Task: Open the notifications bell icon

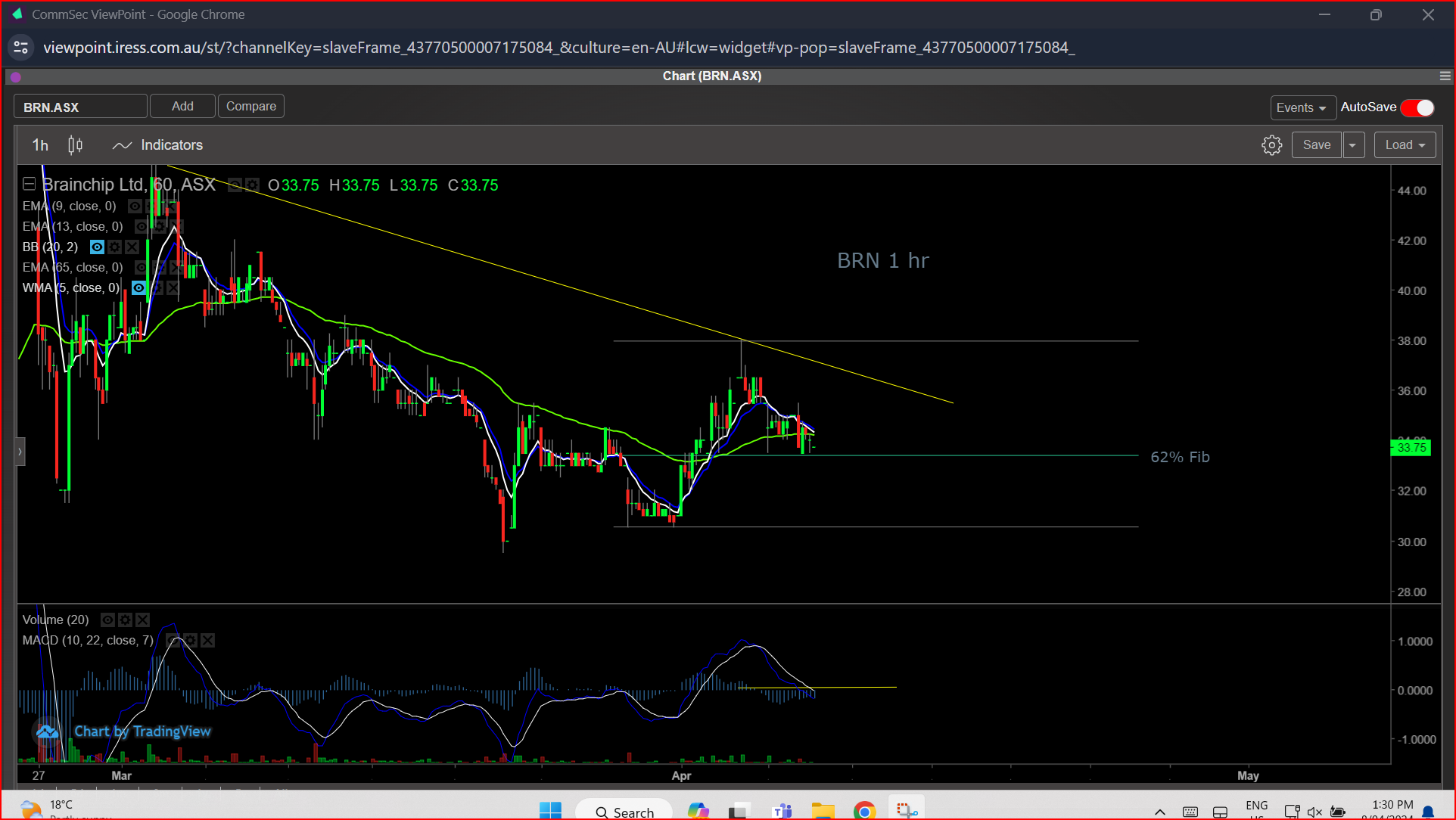Action: pos(1428,812)
